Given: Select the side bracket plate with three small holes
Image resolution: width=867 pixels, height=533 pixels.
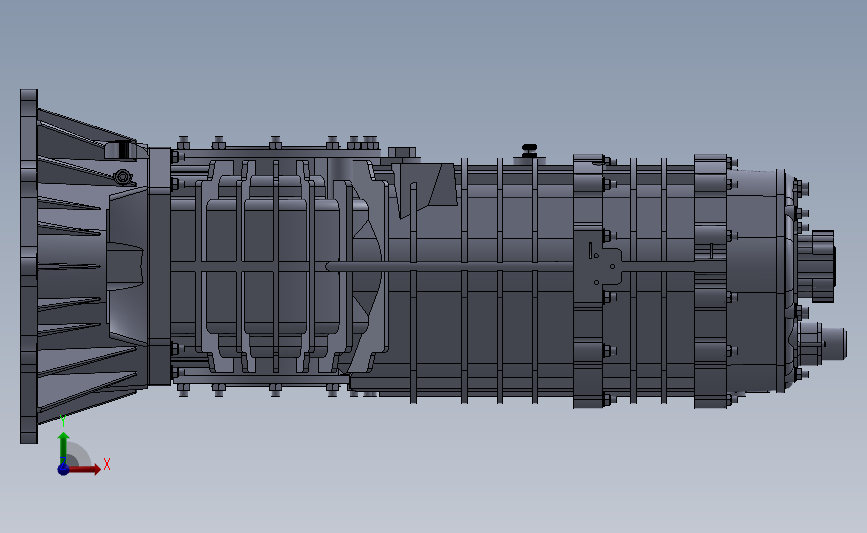Looking at the screenshot, I should (600, 266).
